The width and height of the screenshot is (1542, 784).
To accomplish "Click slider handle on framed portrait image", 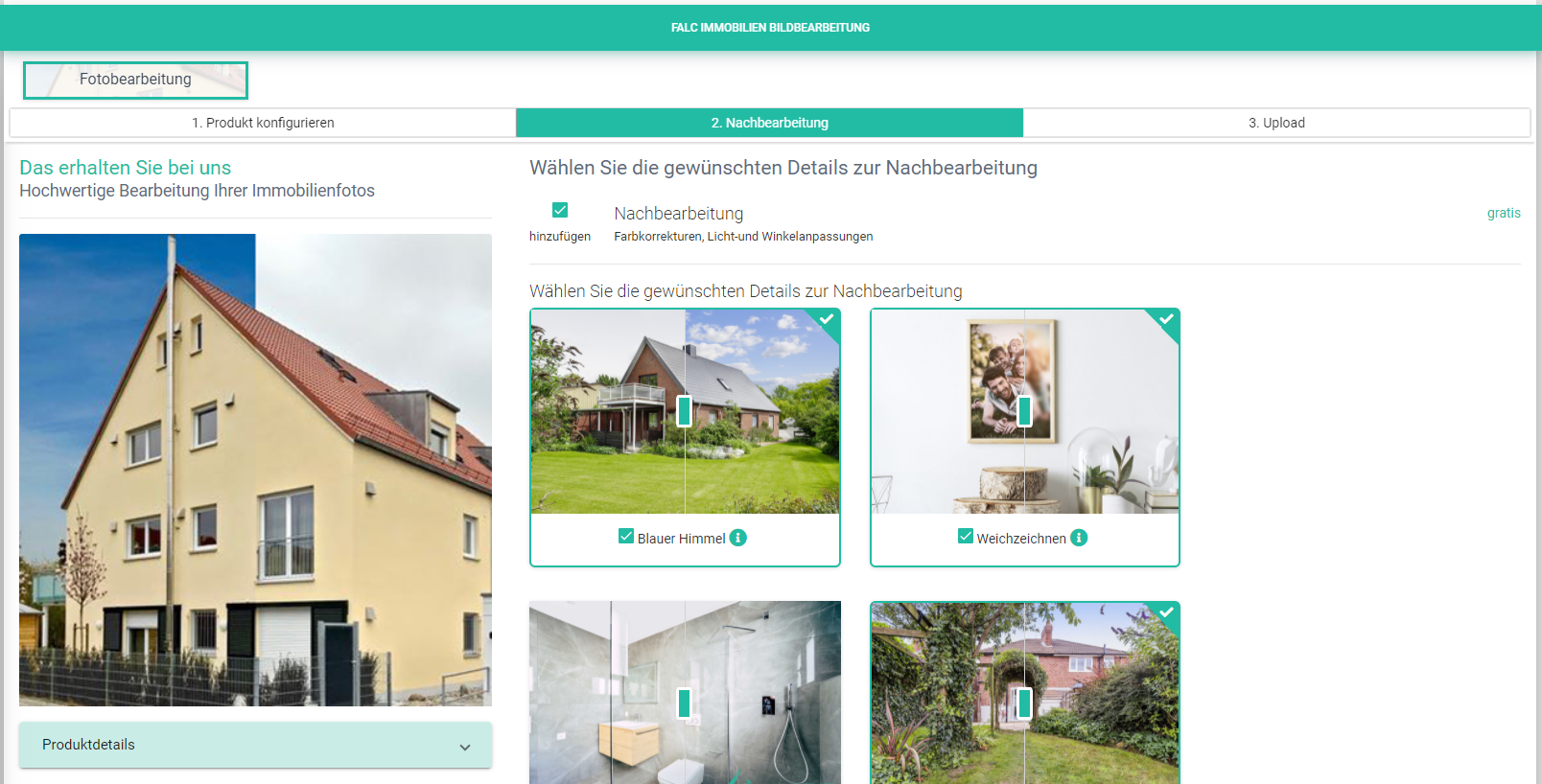I will pyautogui.click(x=1024, y=411).
